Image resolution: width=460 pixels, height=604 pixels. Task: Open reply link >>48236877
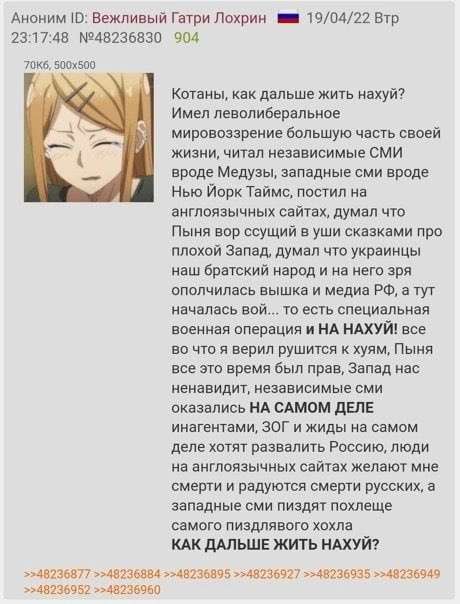tap(57, 574)
